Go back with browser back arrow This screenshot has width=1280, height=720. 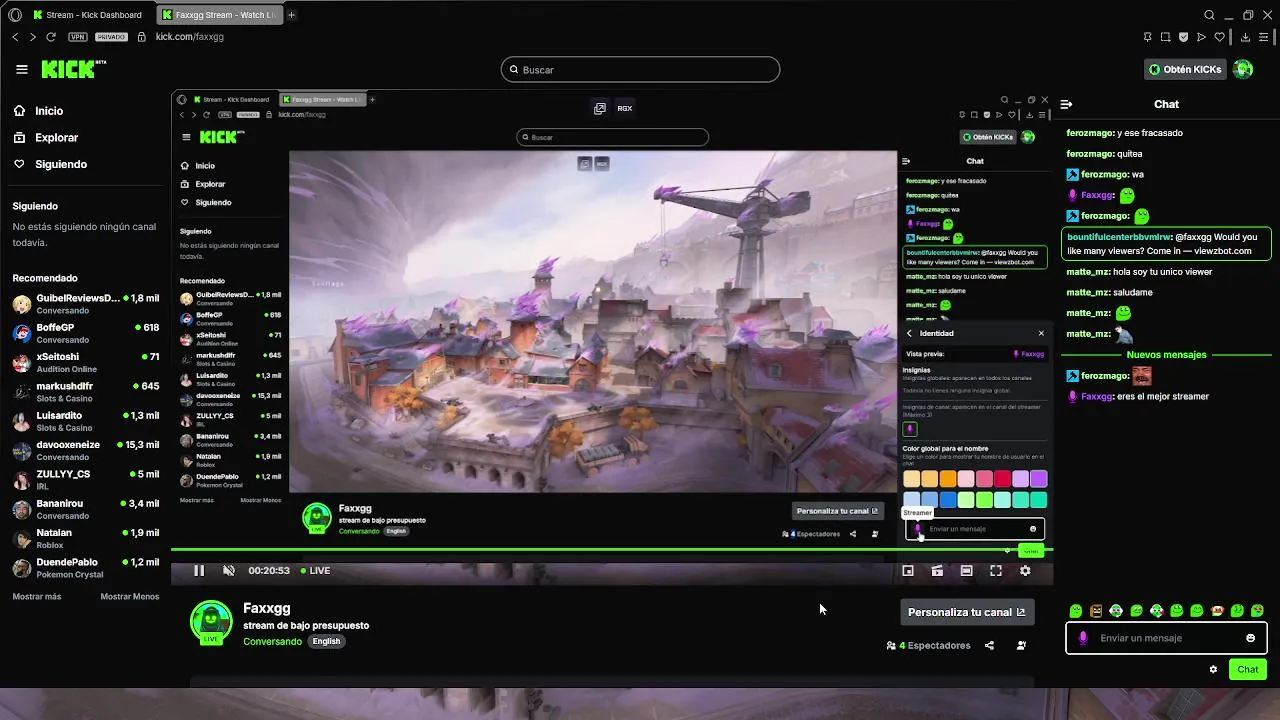[15, 36]
